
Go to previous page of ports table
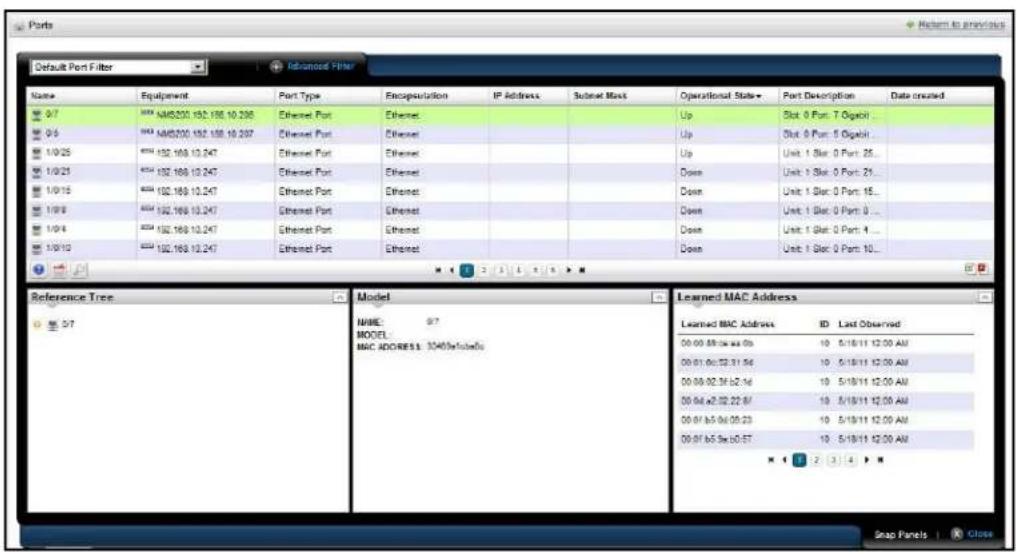tap(451, 270)
